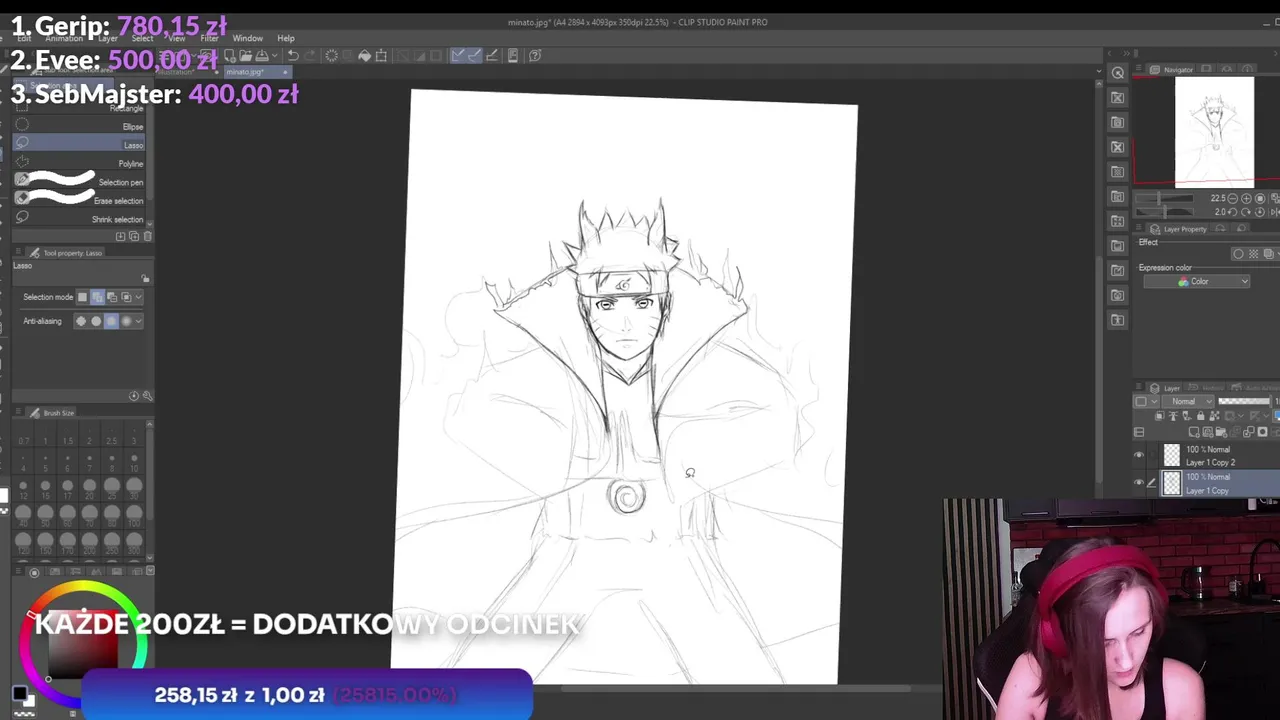Toggle Snap to Special Ruler in command bar
Image resolution: width=1280 pixels, height=720 pixels.
pos(475,56)
